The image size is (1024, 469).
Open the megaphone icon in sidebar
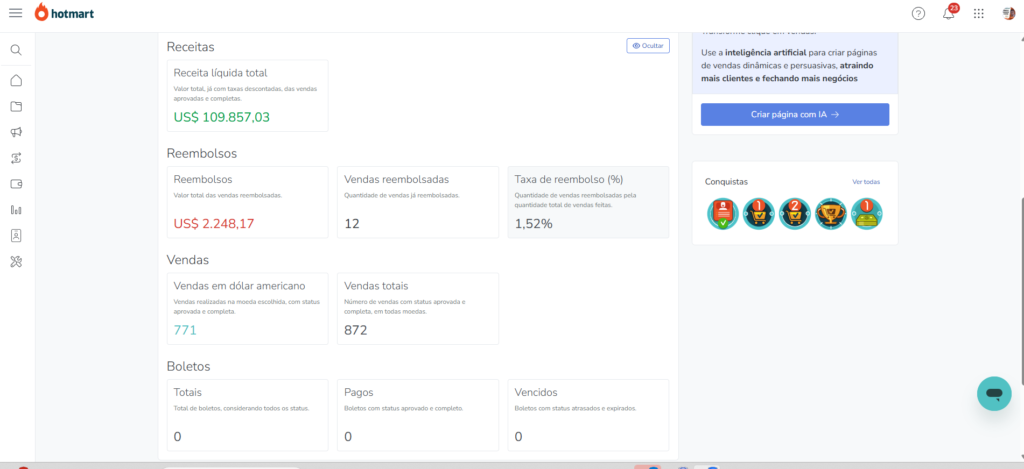click(x=16, y=132)
